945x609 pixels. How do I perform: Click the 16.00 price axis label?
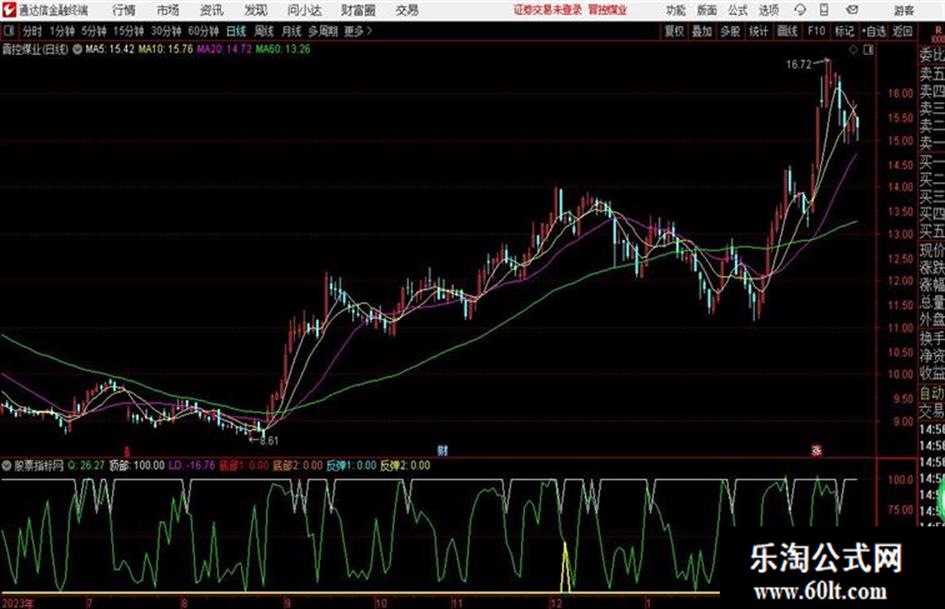click(900, 93)
